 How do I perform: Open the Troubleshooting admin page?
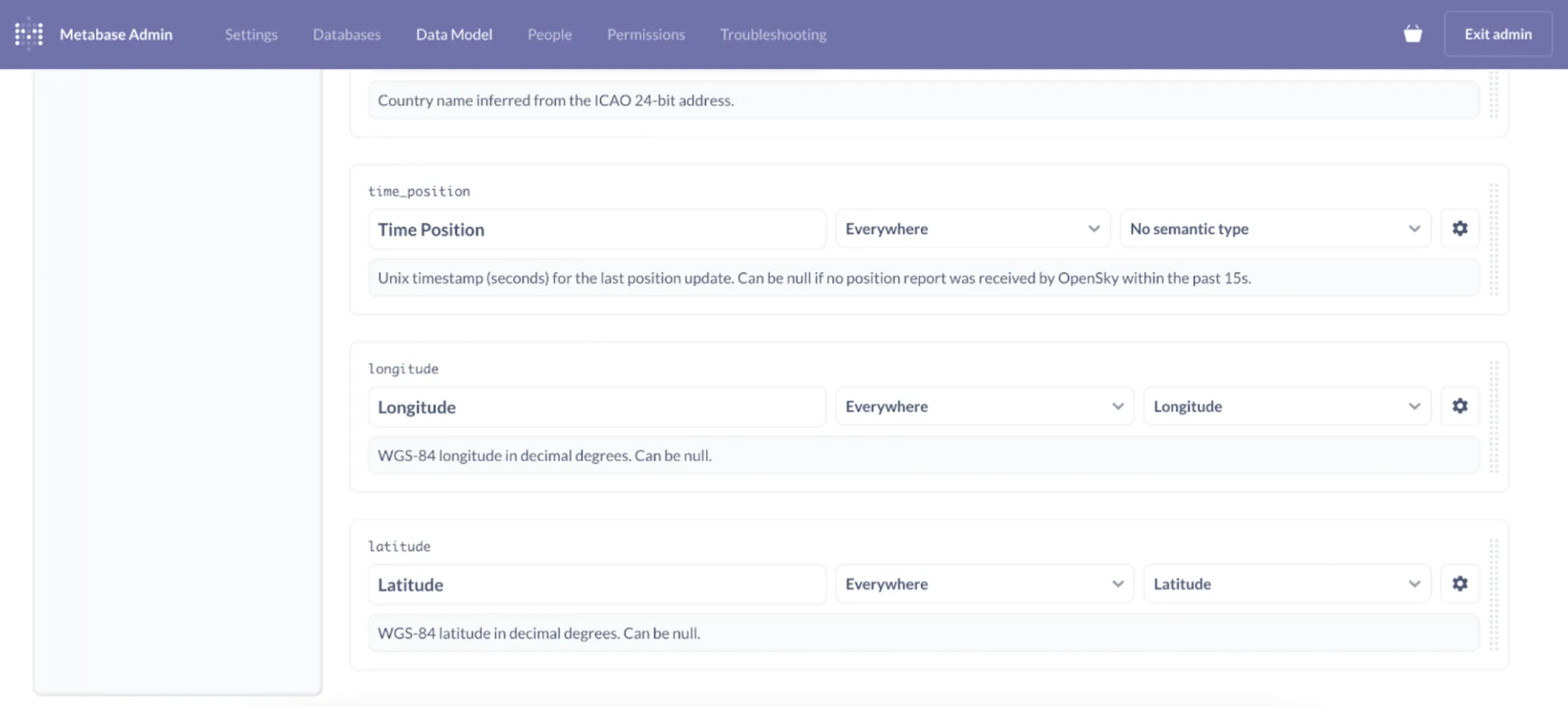[x=773, y=34]
